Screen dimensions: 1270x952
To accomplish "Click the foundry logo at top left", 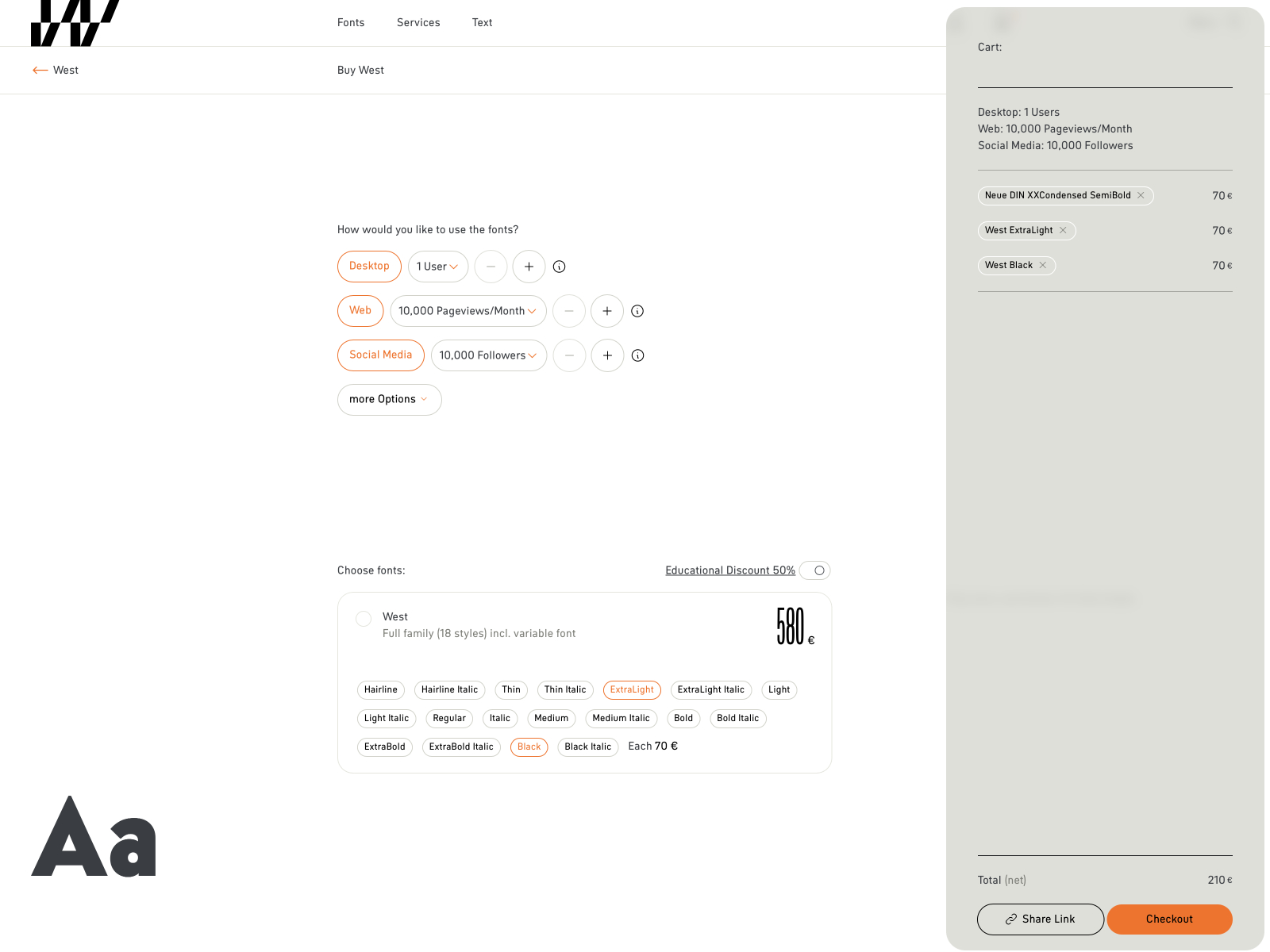I will [75, 23].
